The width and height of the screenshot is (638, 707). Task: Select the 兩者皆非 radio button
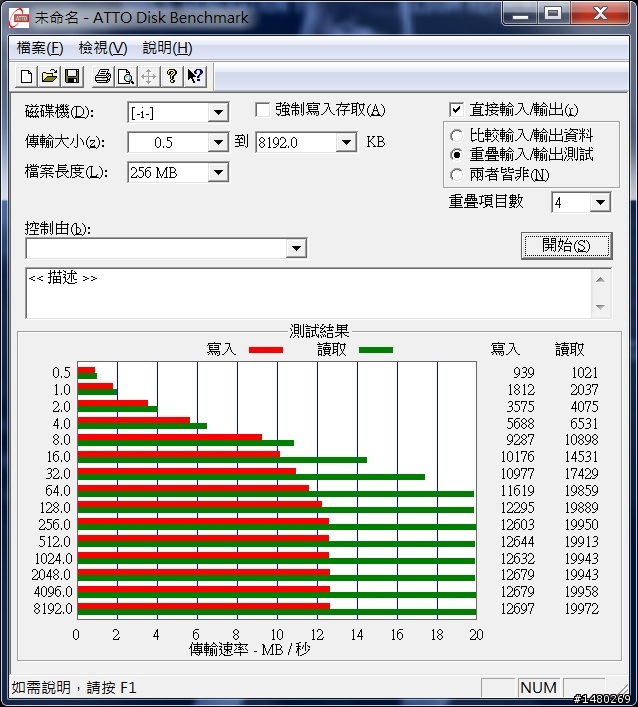click(456, 174)
